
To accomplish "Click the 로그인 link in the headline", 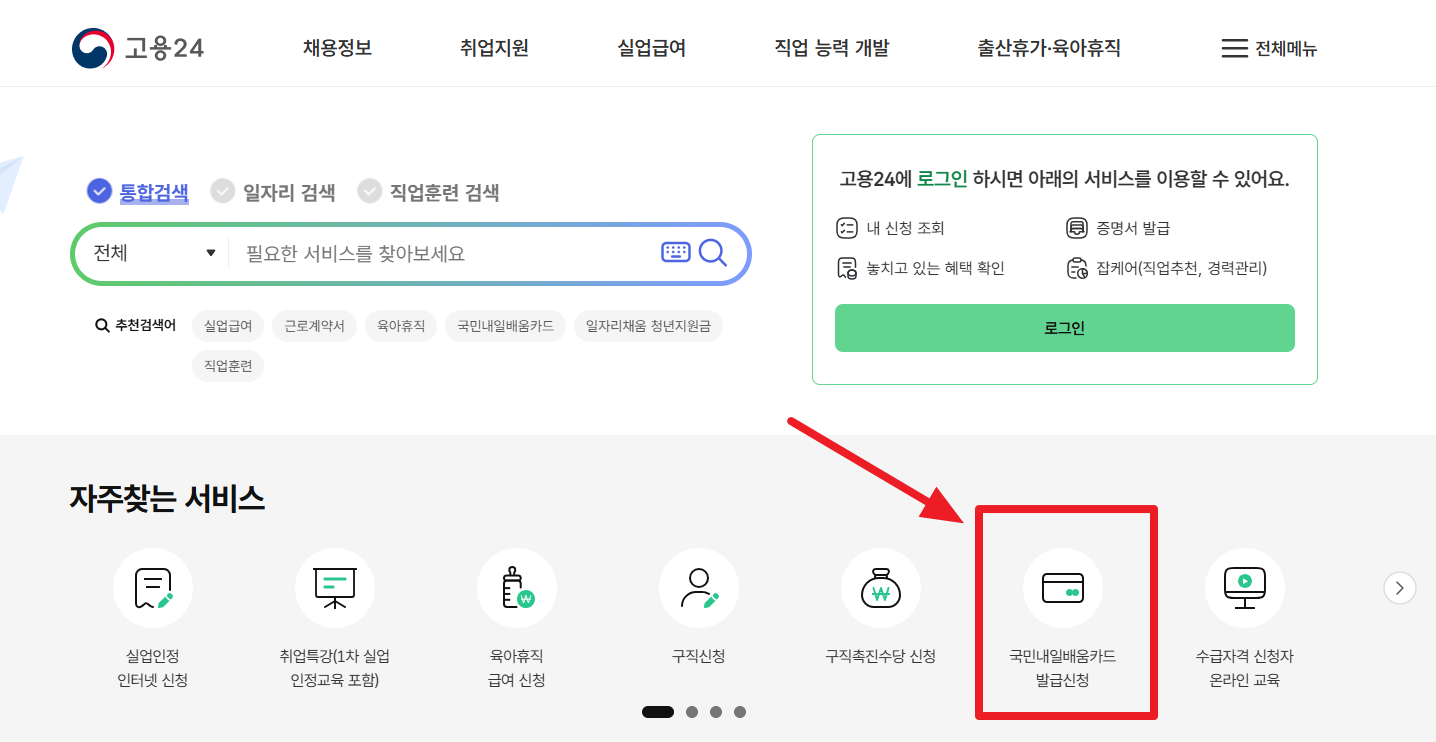I will (942, 180).
